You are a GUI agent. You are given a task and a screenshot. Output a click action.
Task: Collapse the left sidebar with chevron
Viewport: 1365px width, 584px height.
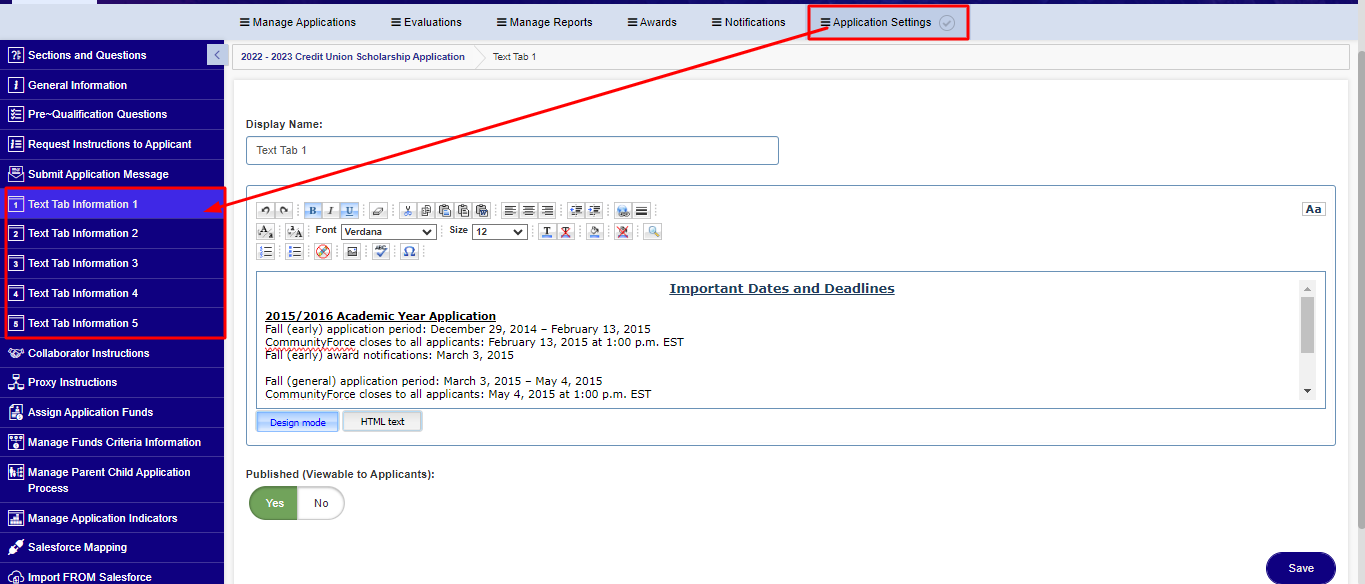[216, 55]
